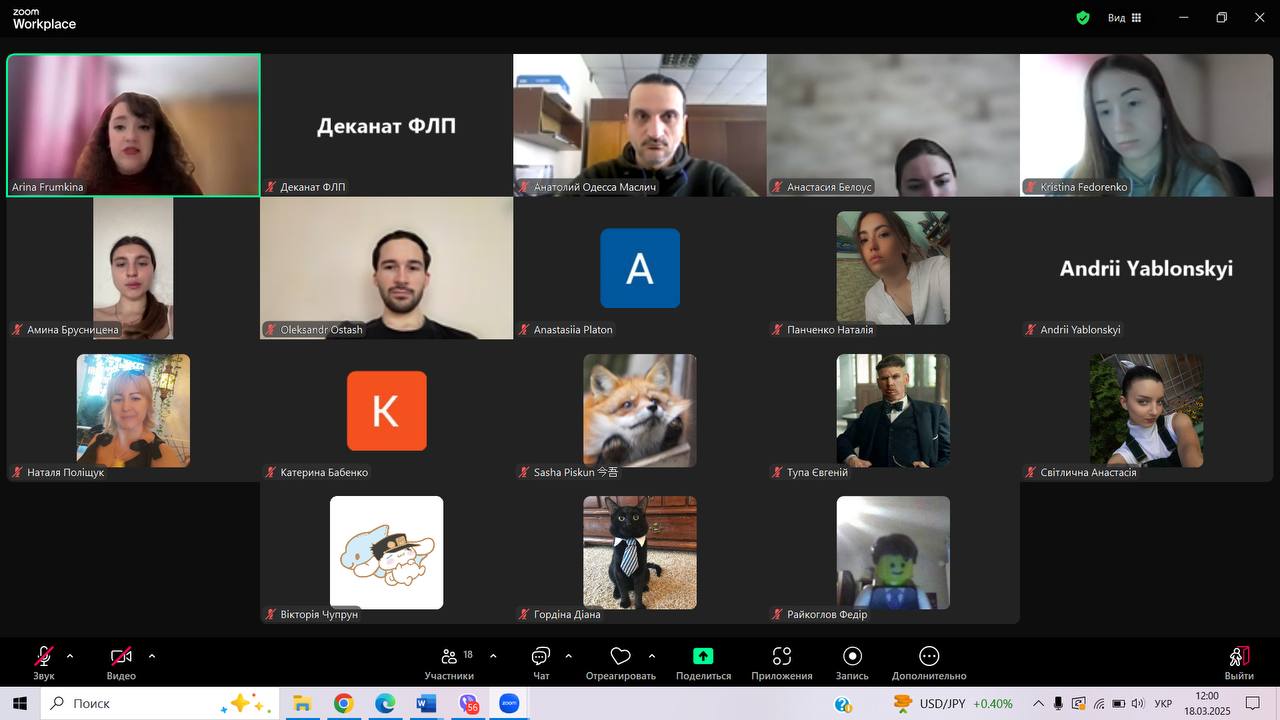
Task: Click the help question mark tray icon
Action: pyautogui.click(x=843, y=704)
